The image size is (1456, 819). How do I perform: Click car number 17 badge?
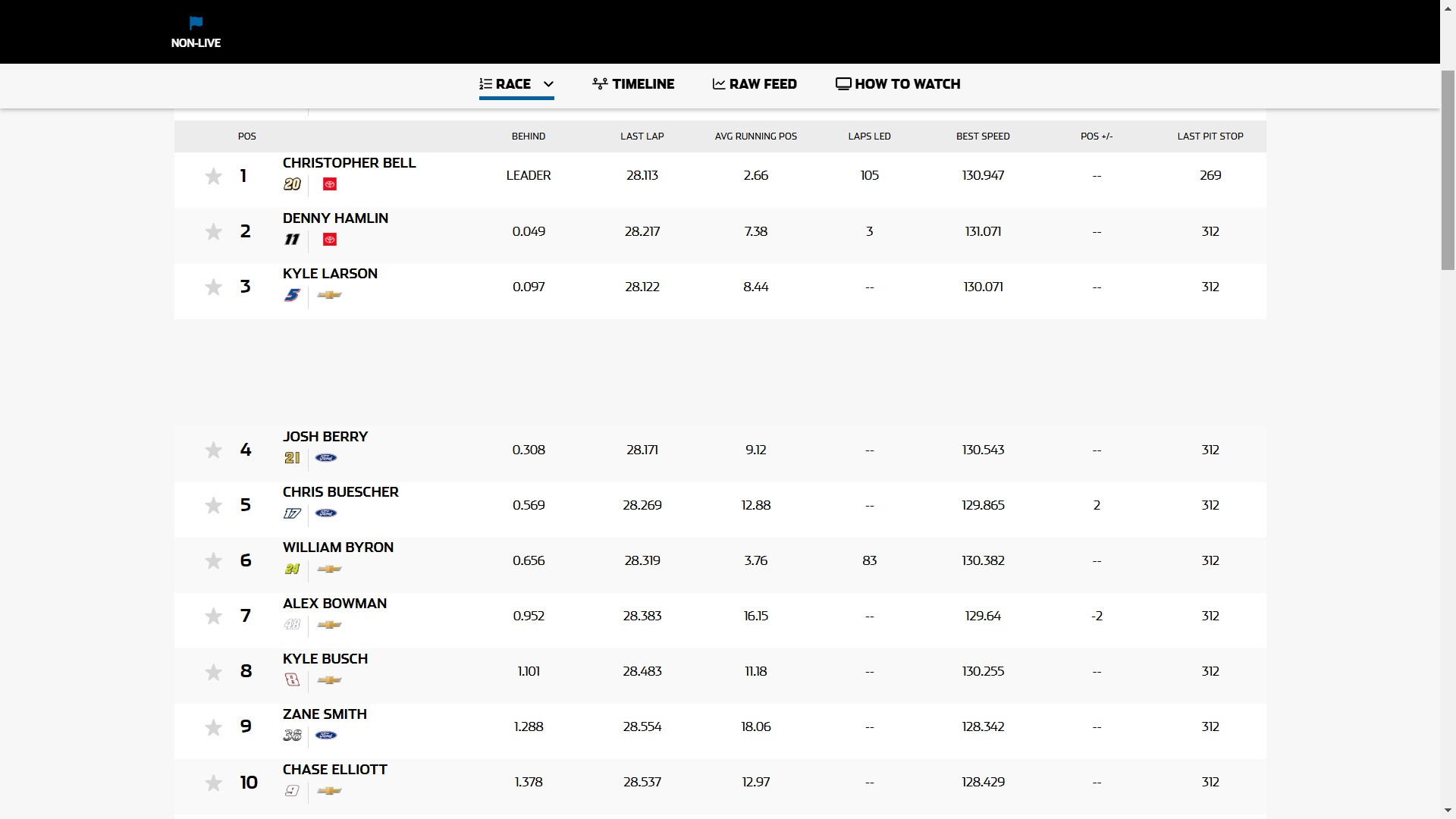(x=292, y=513)
